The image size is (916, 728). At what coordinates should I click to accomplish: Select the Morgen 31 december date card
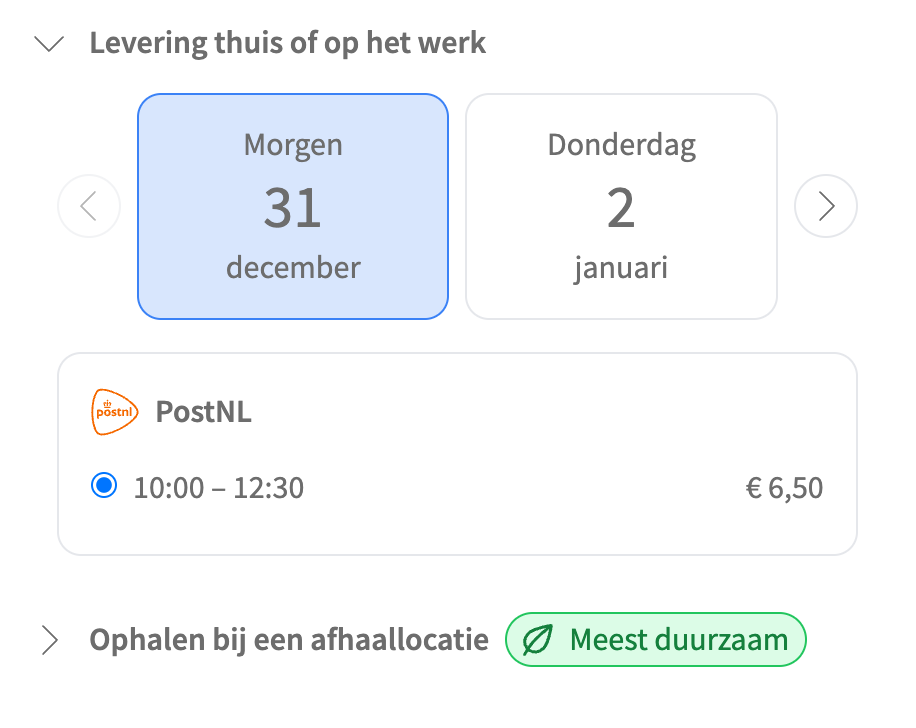tap(293, 206)
